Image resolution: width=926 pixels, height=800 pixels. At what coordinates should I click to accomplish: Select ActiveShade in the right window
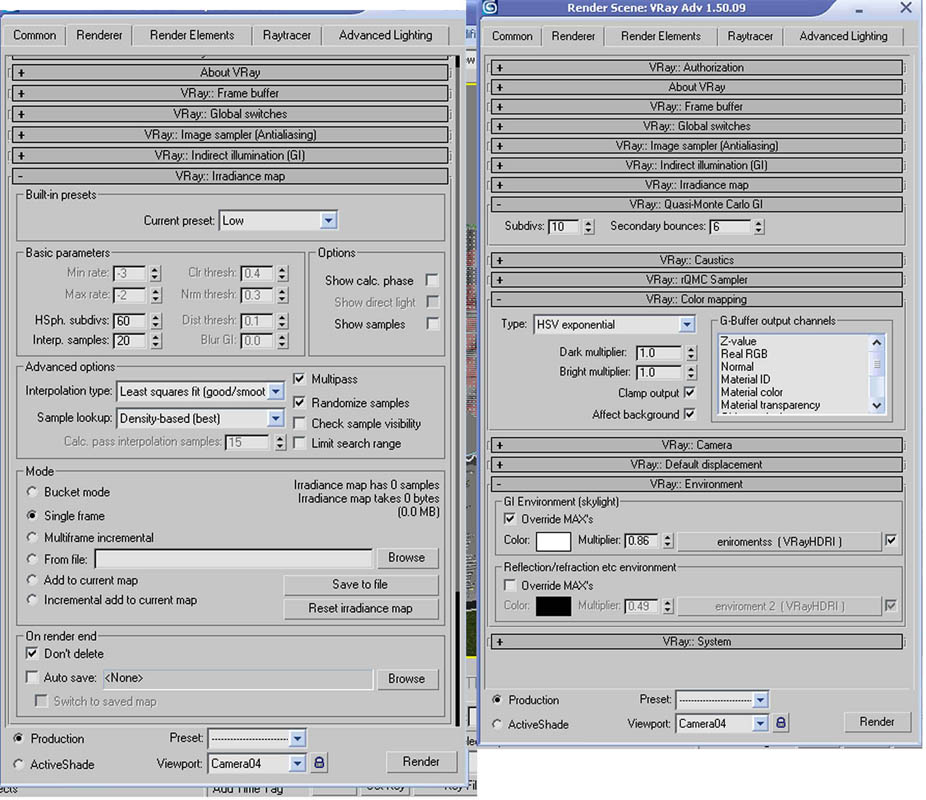point(497,724)
